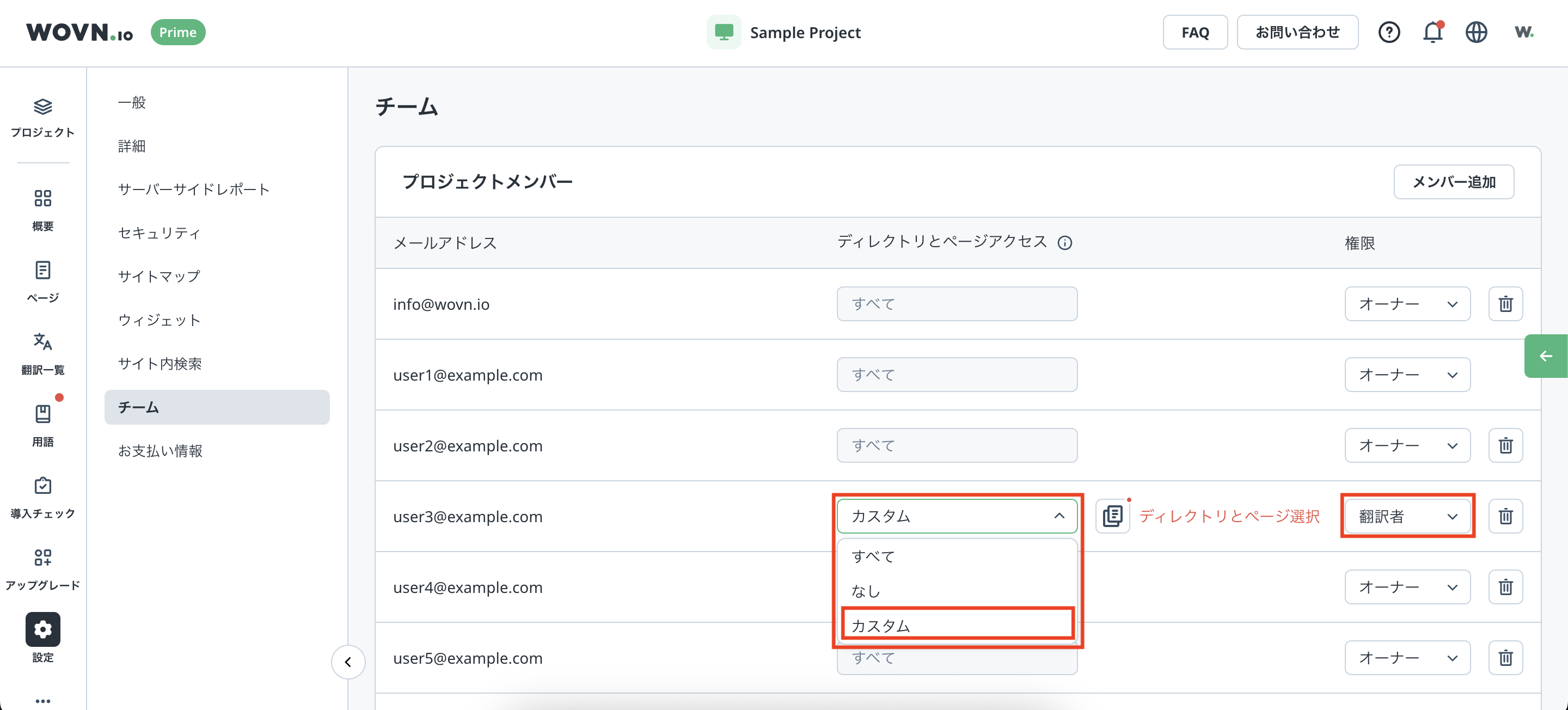Click the globe language icon
Image resolution: width=1568 pixels, height=710 pixels.
(x=1476, y=32)
